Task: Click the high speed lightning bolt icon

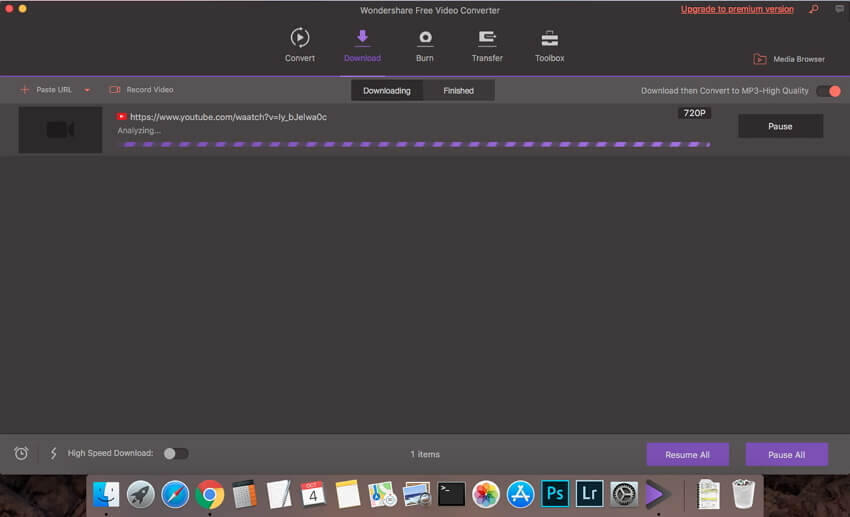Action: (53, 453)
